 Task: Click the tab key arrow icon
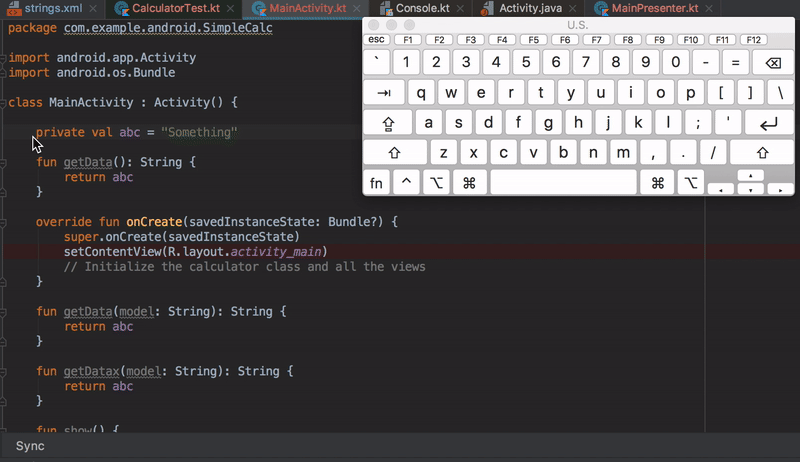(384, 93)
